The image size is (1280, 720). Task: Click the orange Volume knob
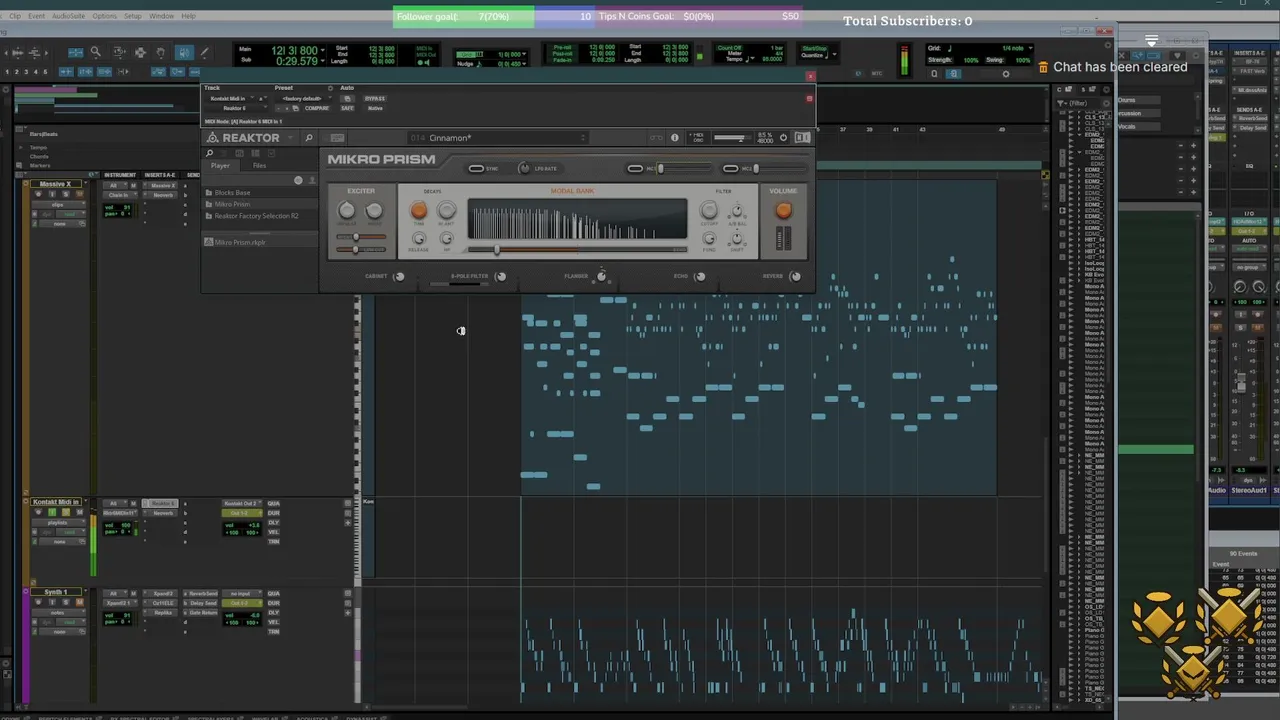783,210
